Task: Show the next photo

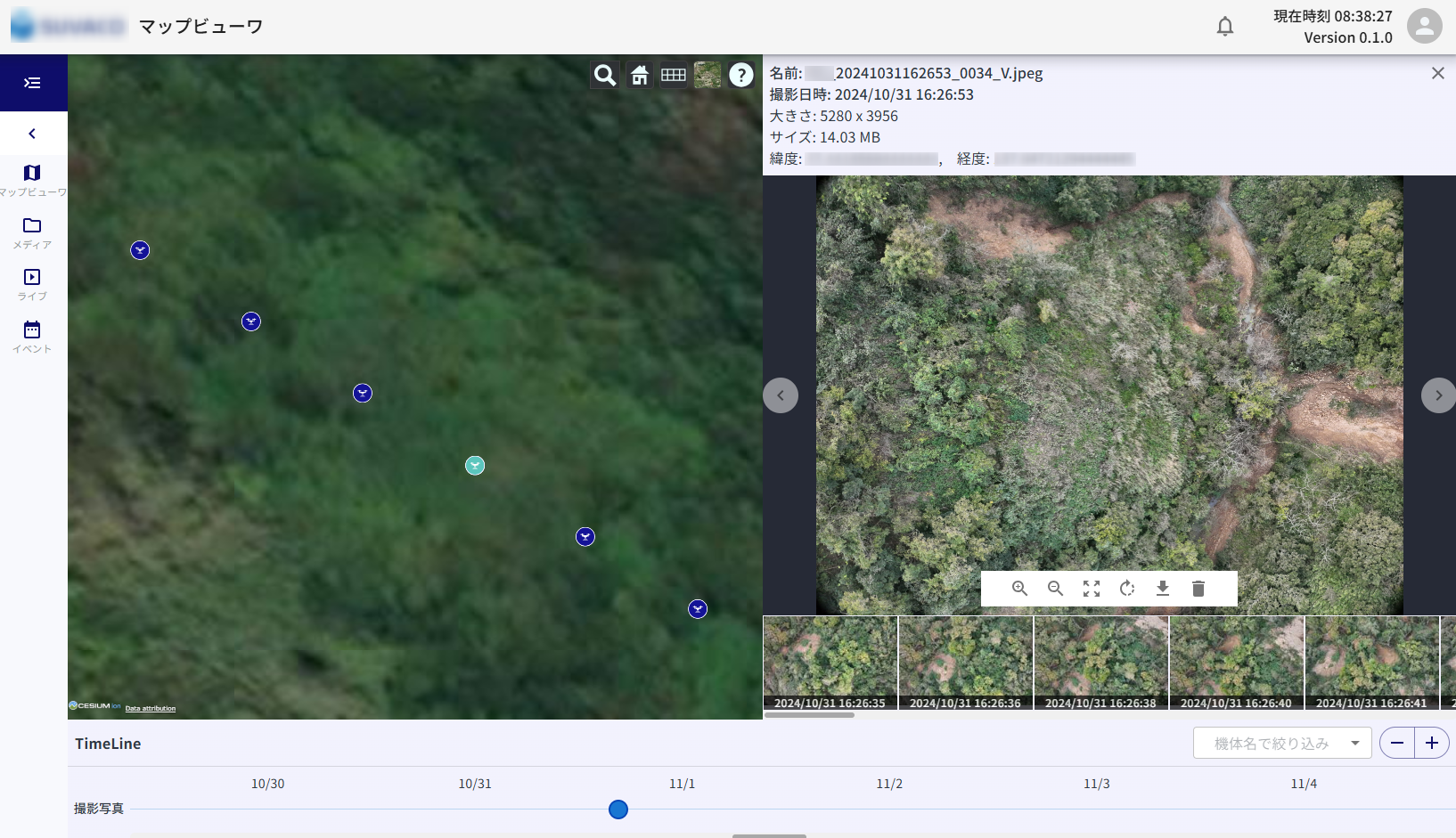Action: pos(1438,395)
